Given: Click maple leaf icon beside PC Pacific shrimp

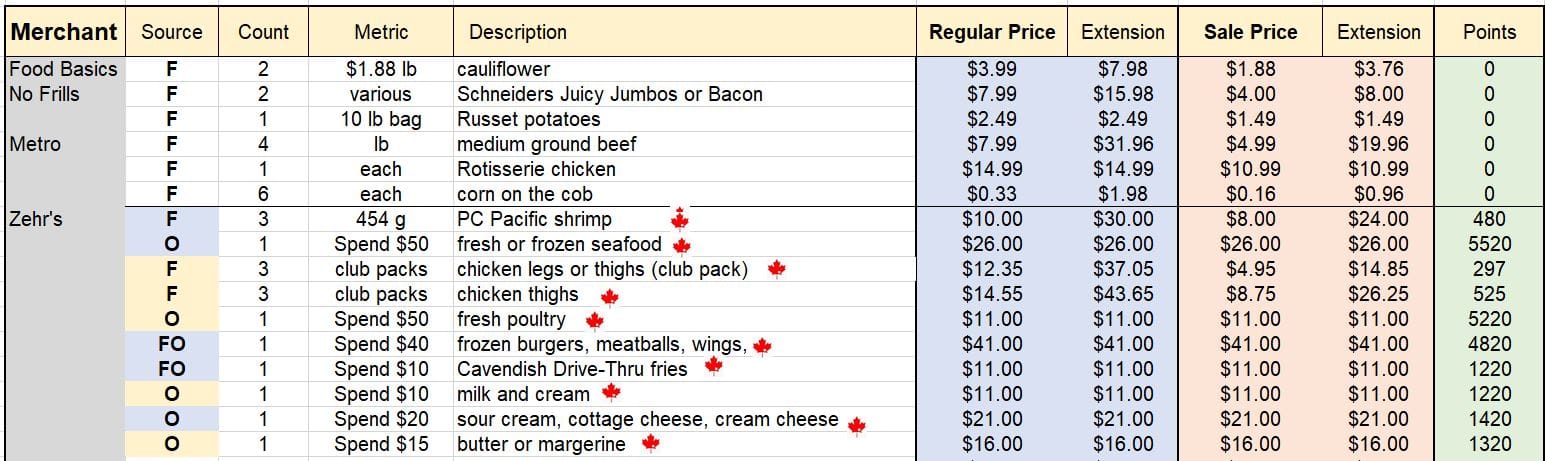Looking at the screenshot, I should (680, 219).
